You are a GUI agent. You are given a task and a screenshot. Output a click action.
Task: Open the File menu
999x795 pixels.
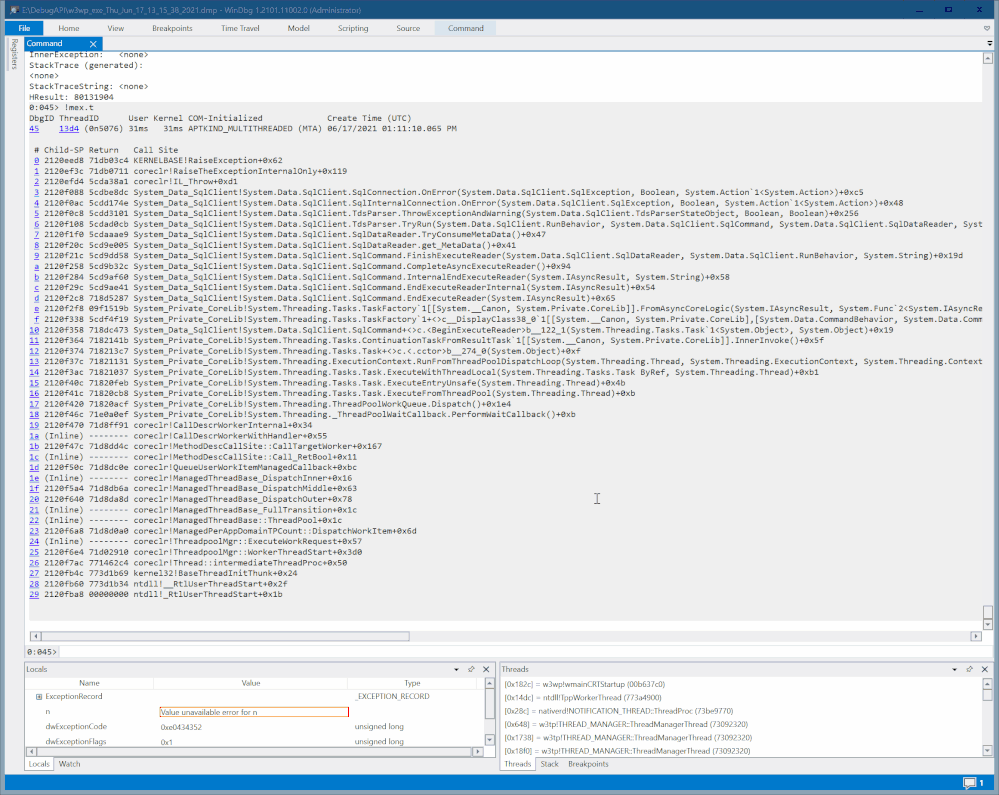pyautogui.click(x=24, y=28)
